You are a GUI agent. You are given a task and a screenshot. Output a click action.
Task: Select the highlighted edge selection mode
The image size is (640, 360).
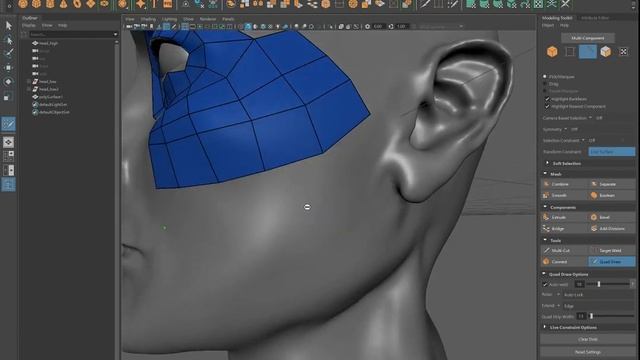click(x=588, y=52)
